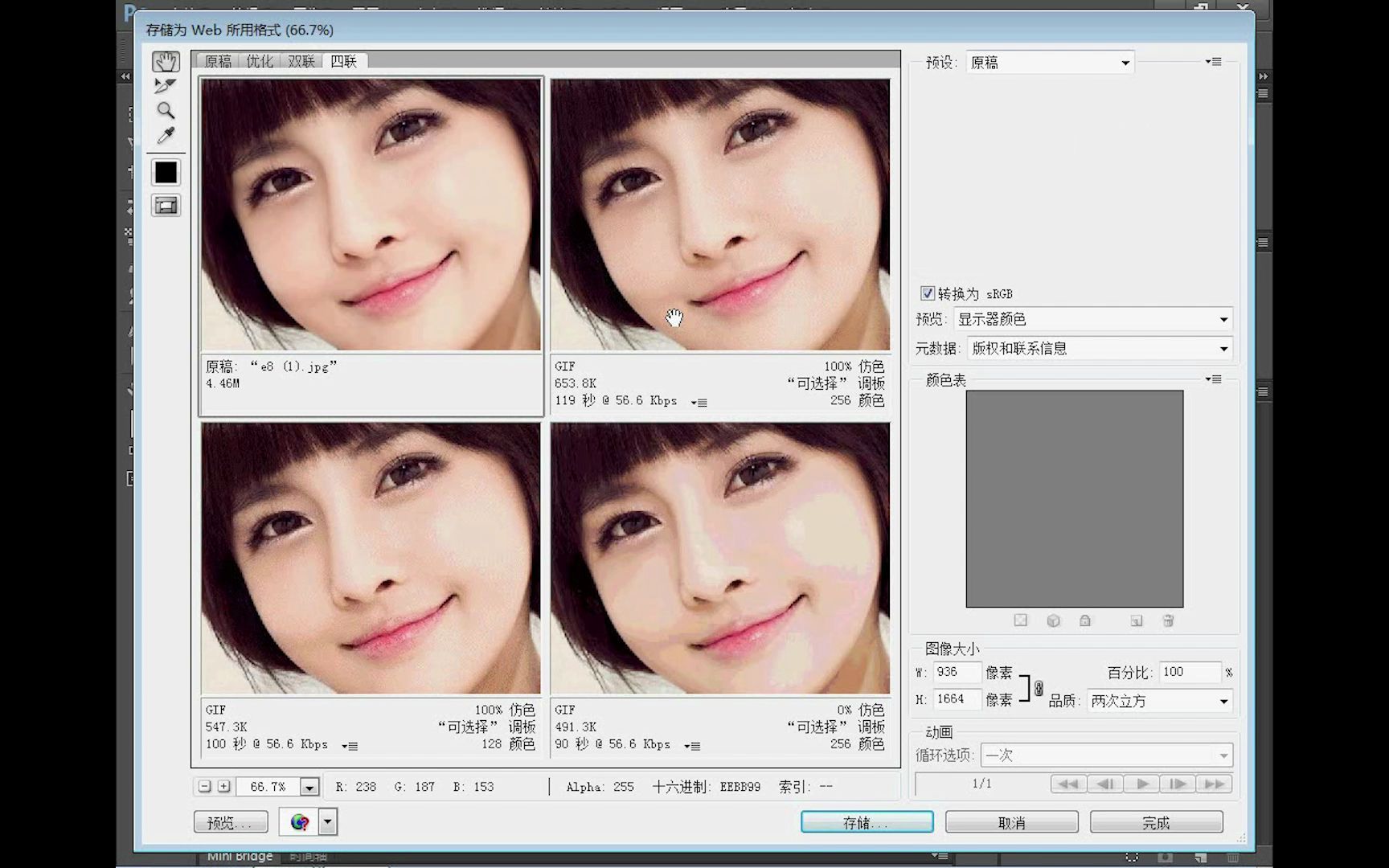
Task: Toggle 转换为 sRGB checkbox
Action: point(928,293)
